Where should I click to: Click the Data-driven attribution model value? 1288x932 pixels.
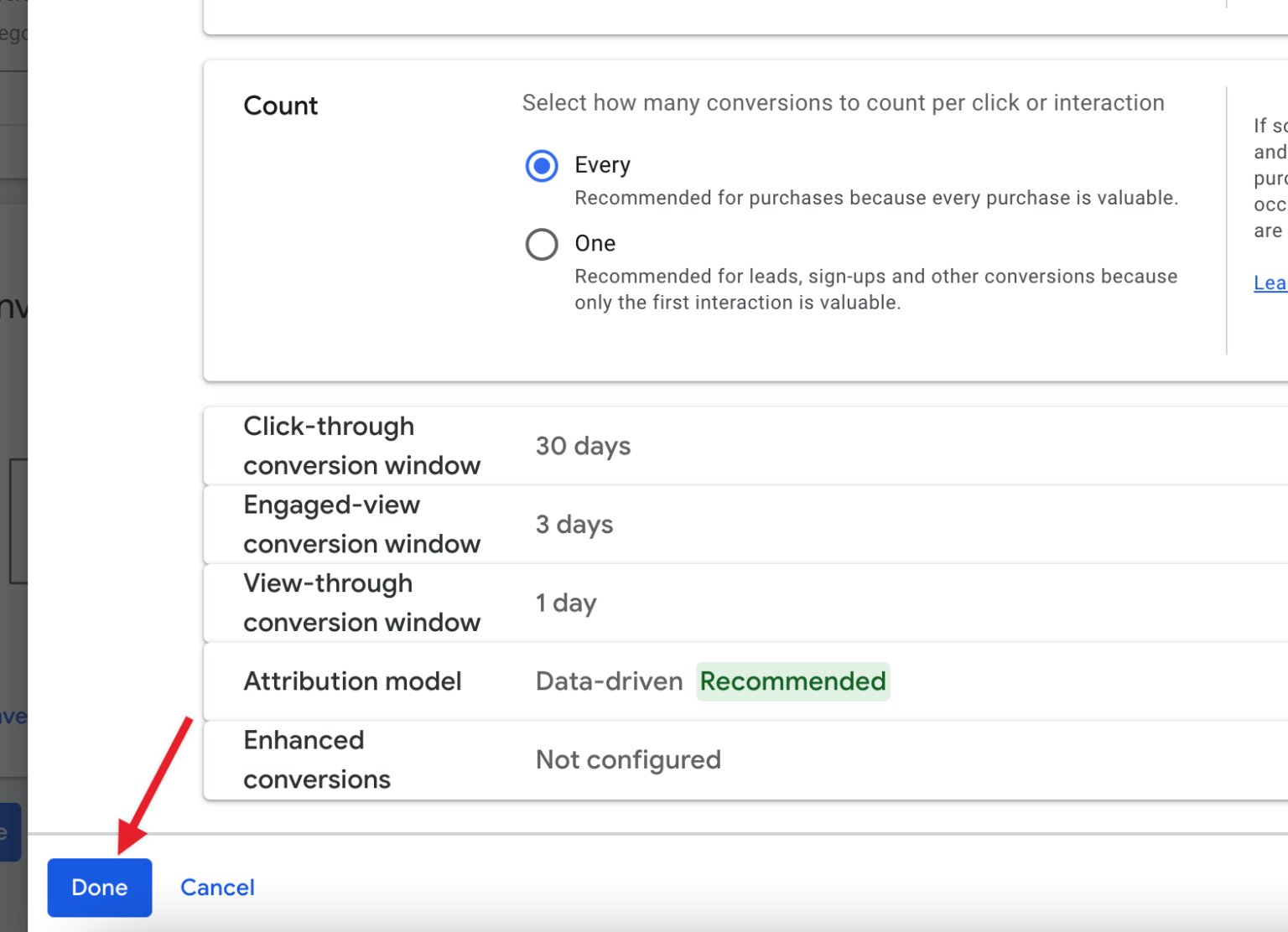coord(609,681)
